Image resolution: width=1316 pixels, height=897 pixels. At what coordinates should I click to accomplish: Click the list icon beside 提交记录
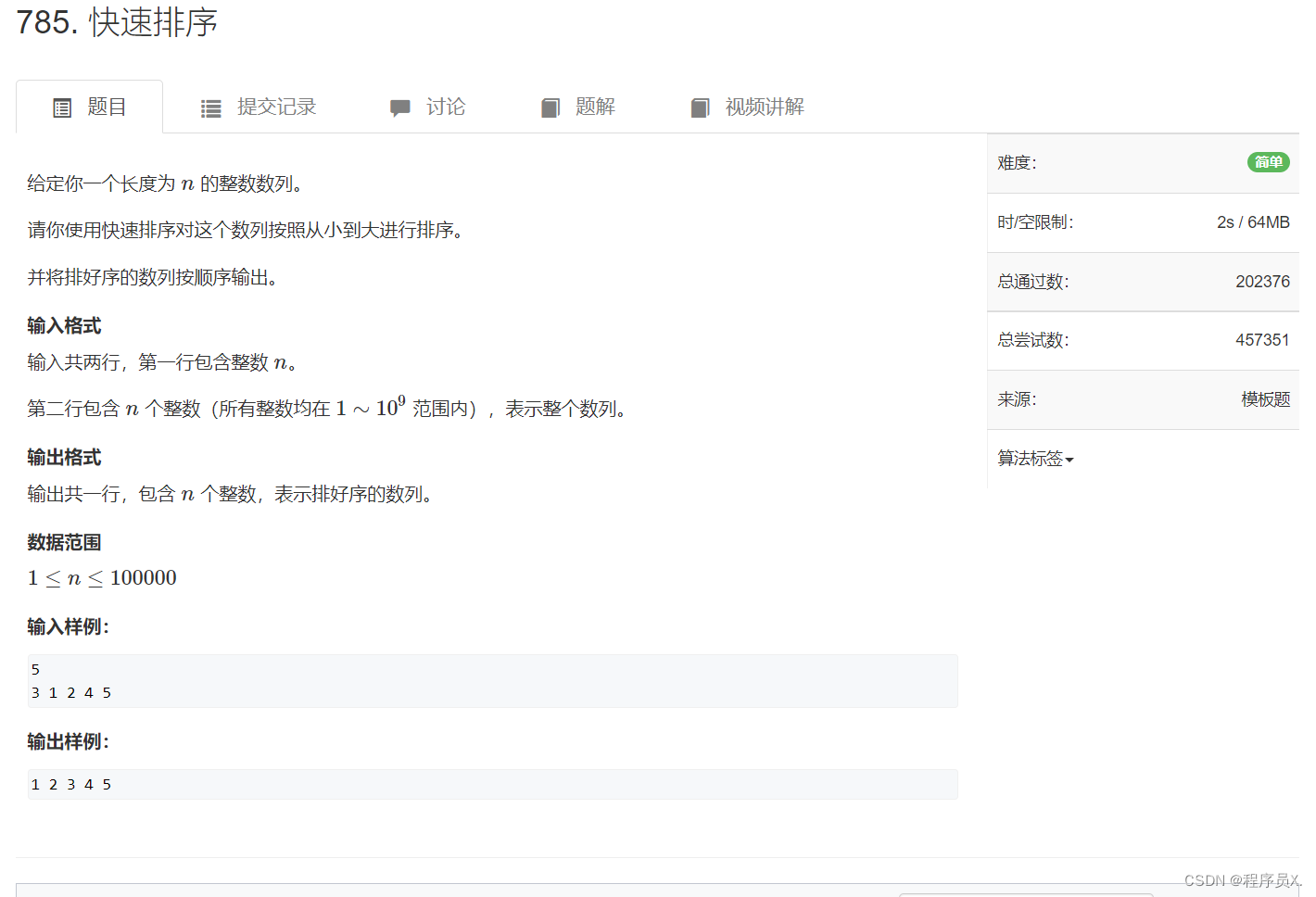pyautogui.click(x=211, y=107)
